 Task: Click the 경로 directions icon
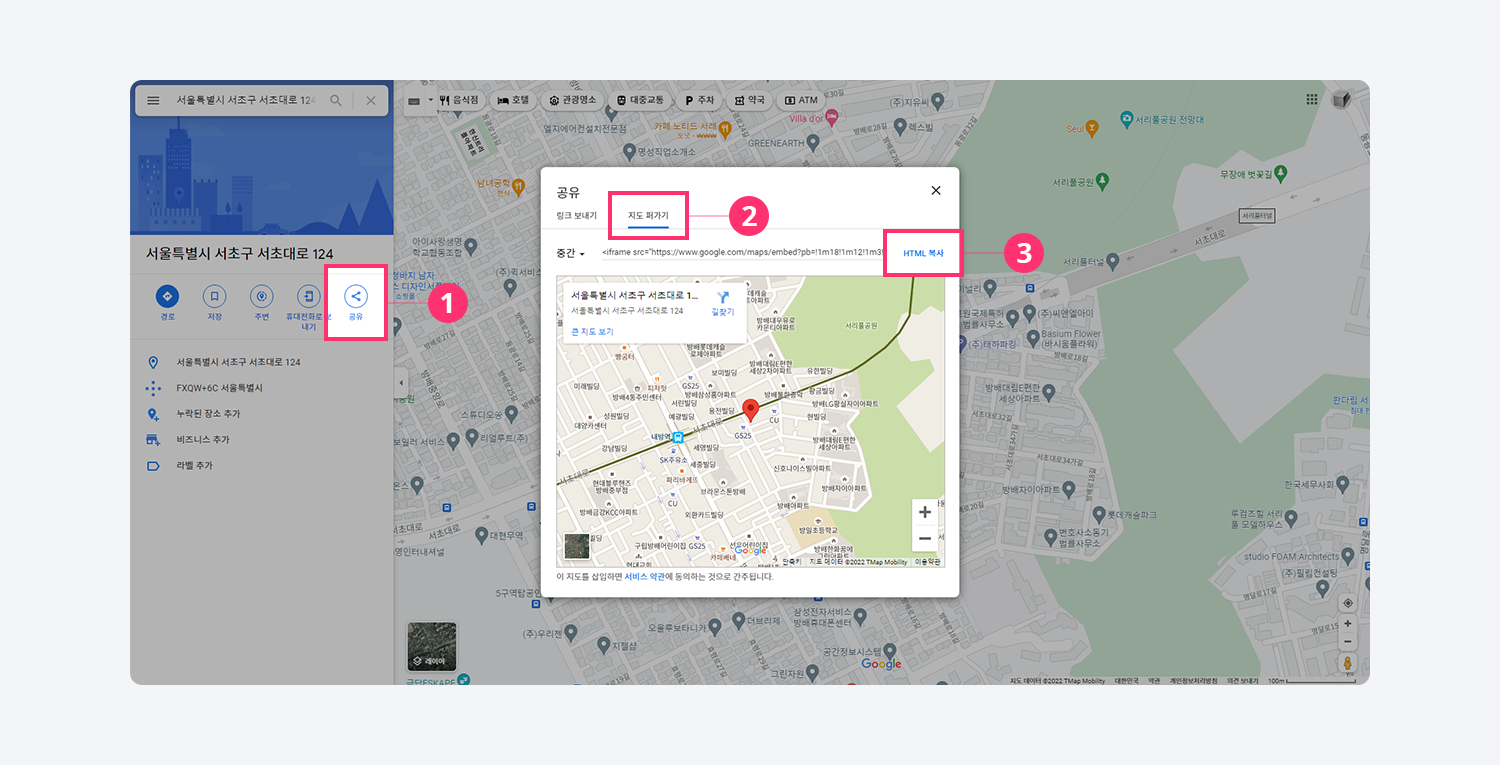(x=167, y=296)
